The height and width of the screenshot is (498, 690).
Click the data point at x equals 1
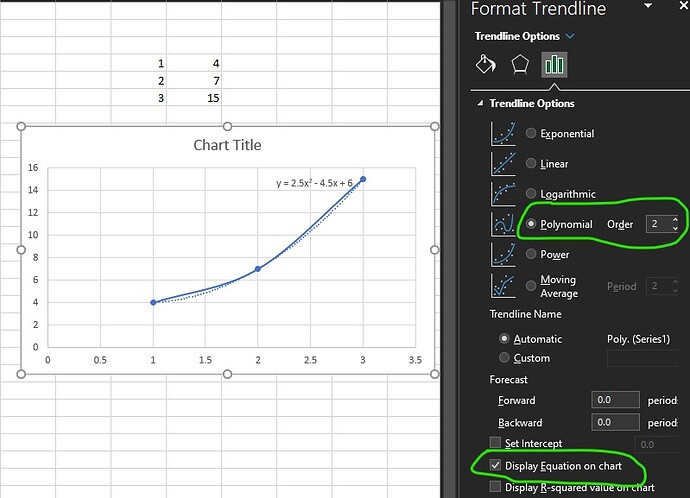pos(153,302)
